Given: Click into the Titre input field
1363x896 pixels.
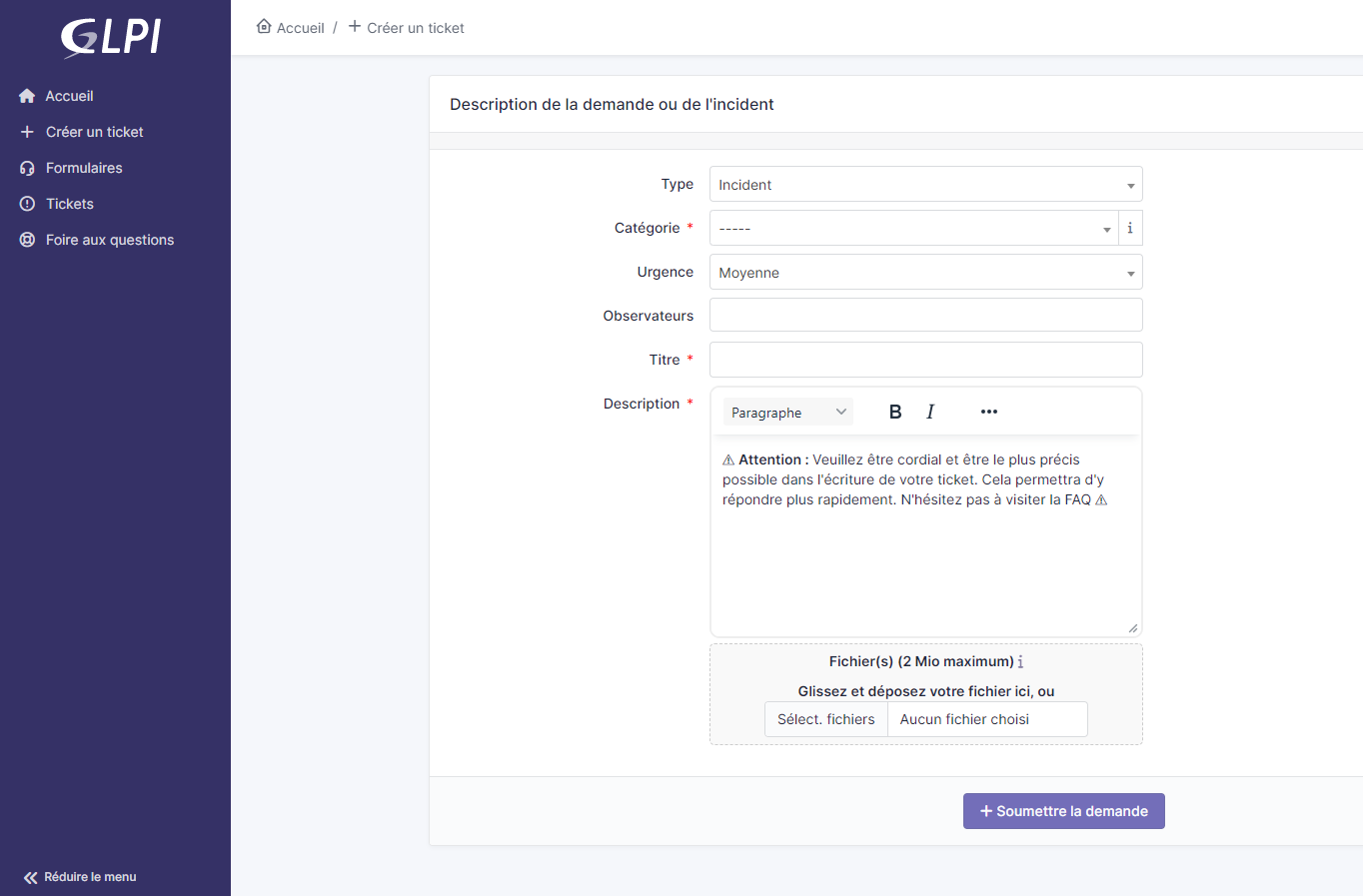Looking at the screenshot, I should (x=925, y=360).
